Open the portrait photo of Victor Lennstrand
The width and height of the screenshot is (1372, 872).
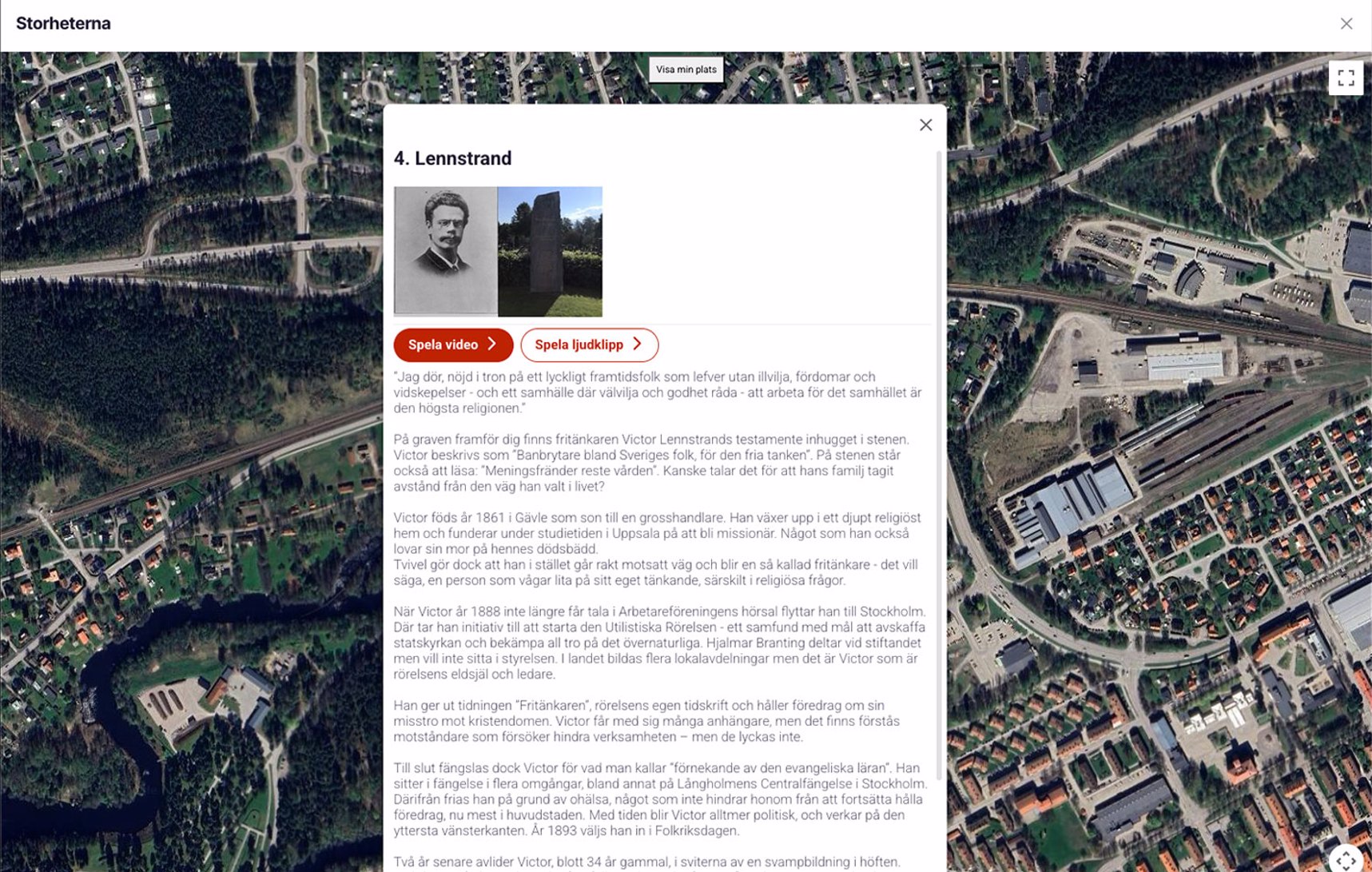point(446,252)
